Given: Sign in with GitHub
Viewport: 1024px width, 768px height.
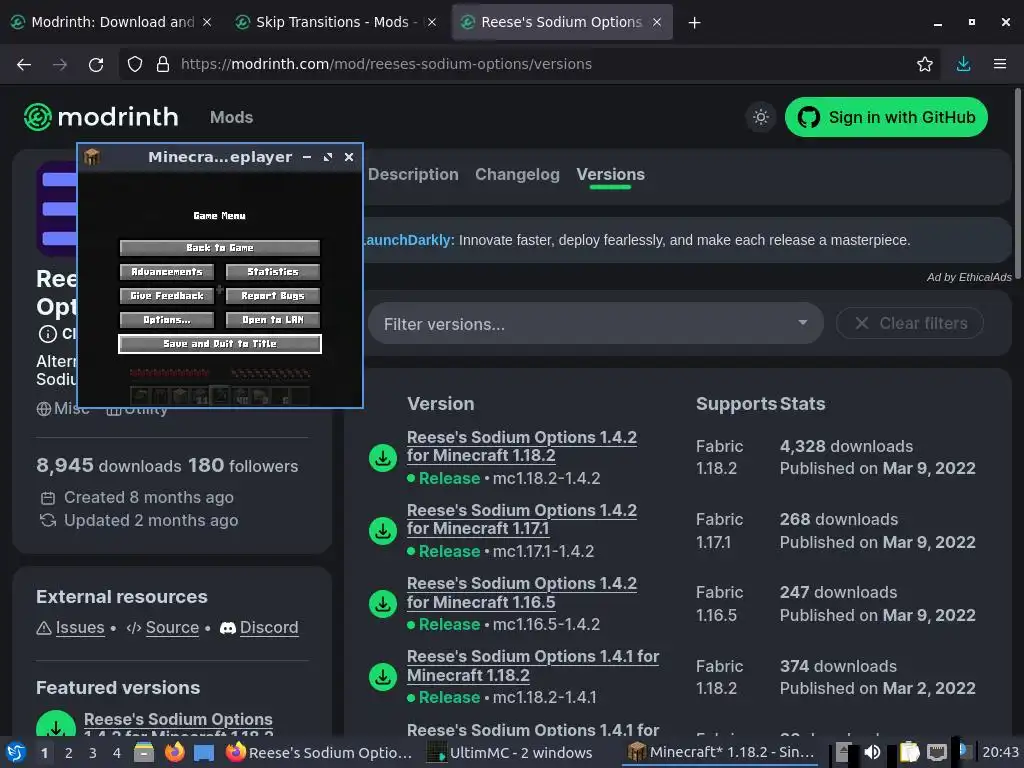Looking at the screenshot, I should pos(886,118).
